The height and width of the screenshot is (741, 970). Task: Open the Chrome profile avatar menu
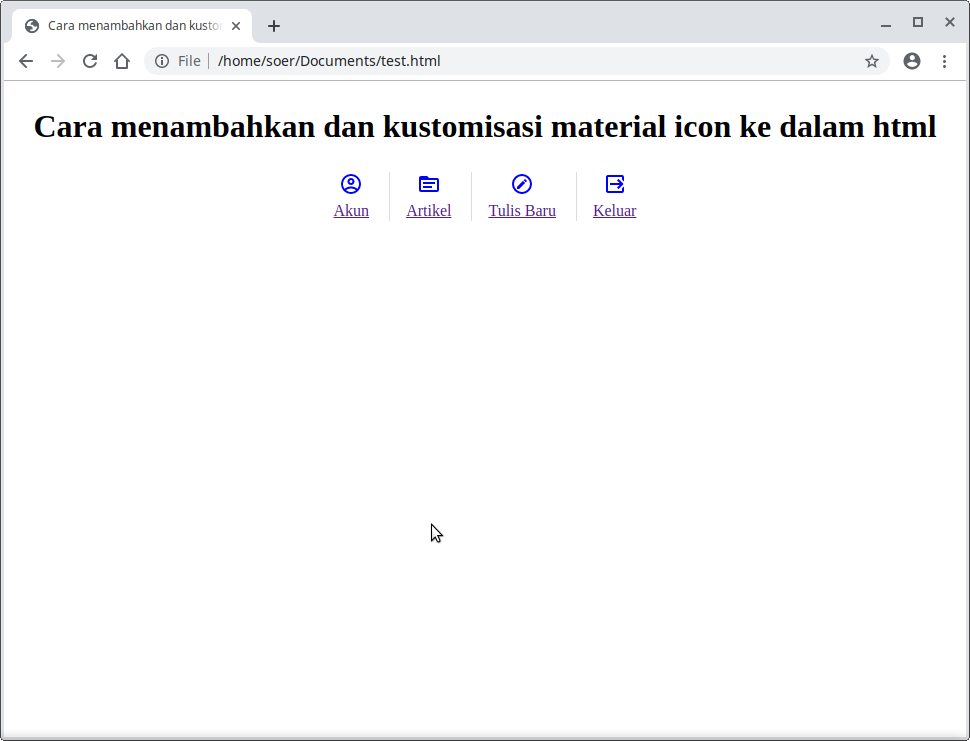pos(912,61)
